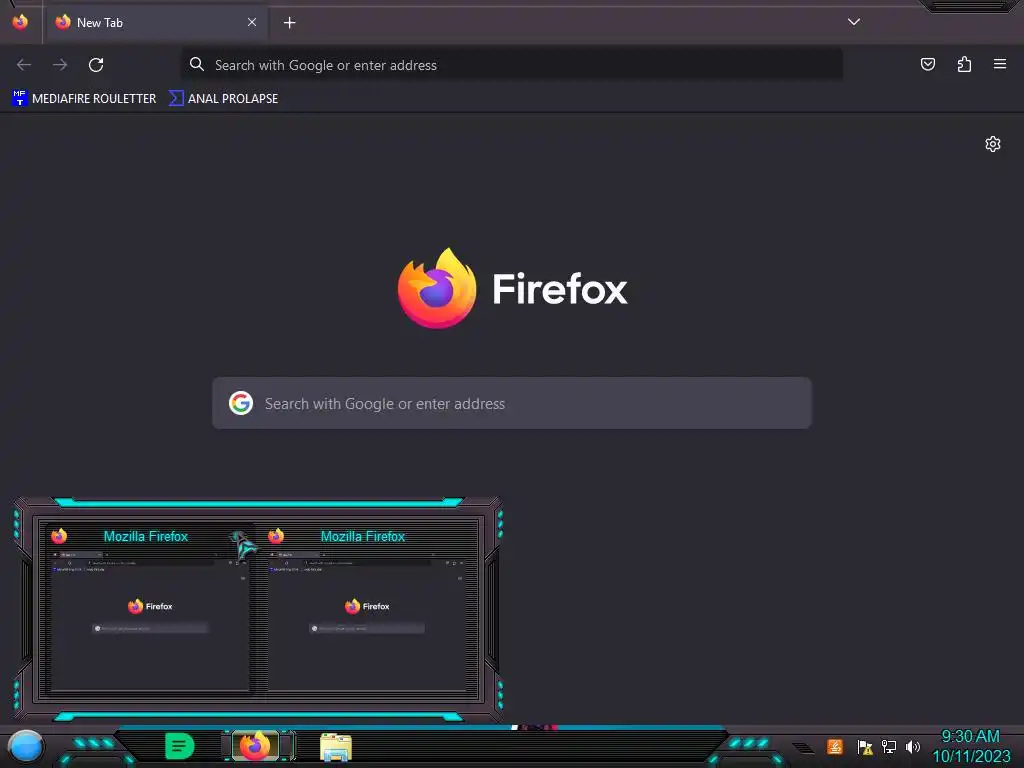Click the center Google search box
Viewport: 1024px width, 768px height.
click(x=512, y=403)
